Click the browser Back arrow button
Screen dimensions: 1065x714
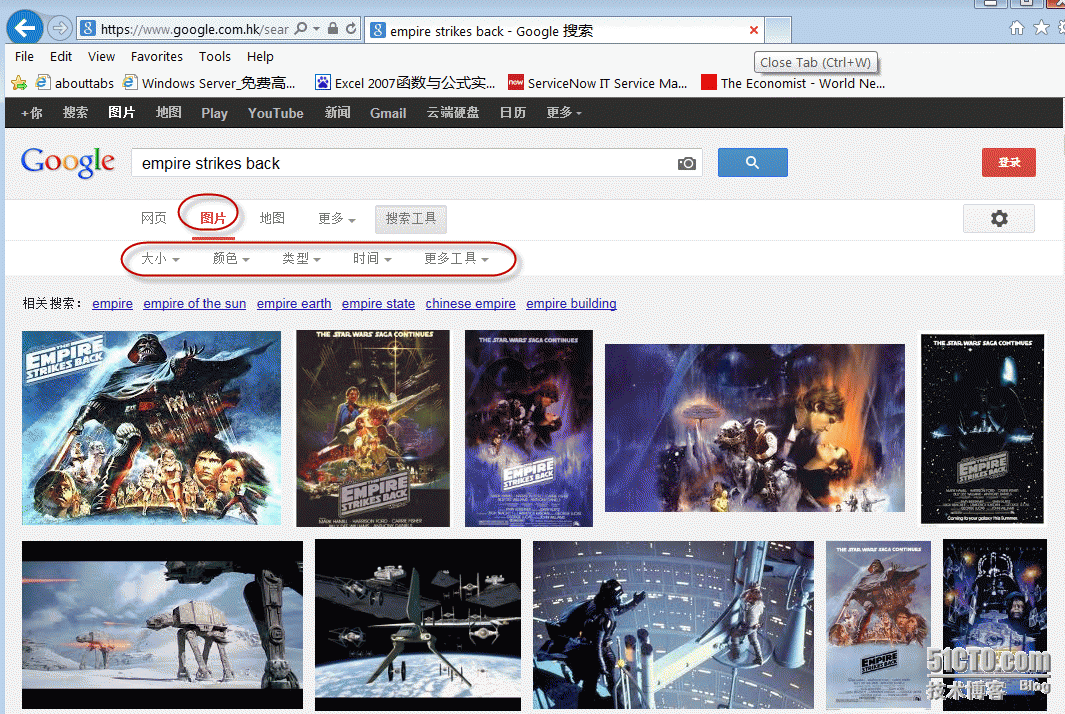click(x=24, y=29)
